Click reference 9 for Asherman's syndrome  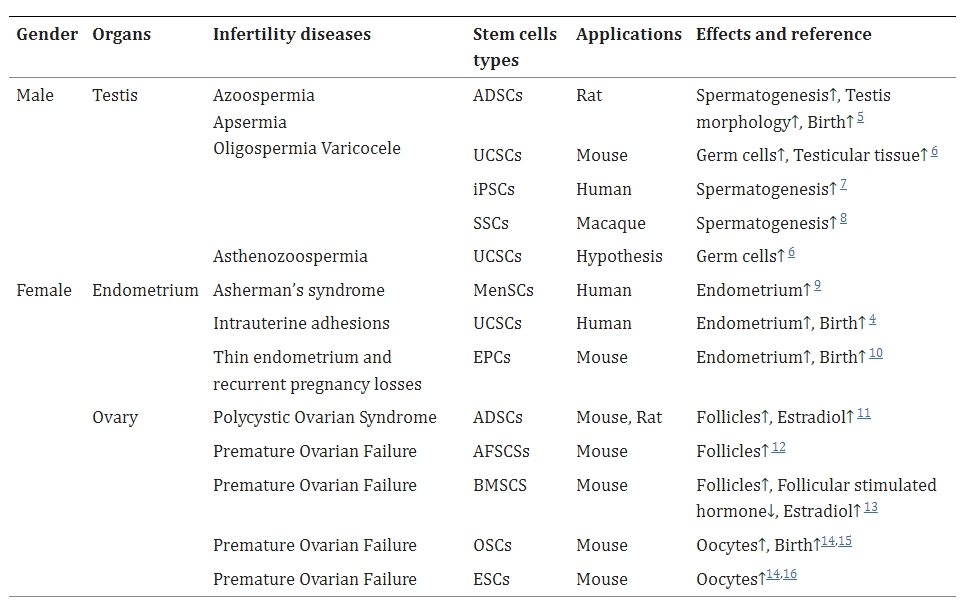pos(817,286)
